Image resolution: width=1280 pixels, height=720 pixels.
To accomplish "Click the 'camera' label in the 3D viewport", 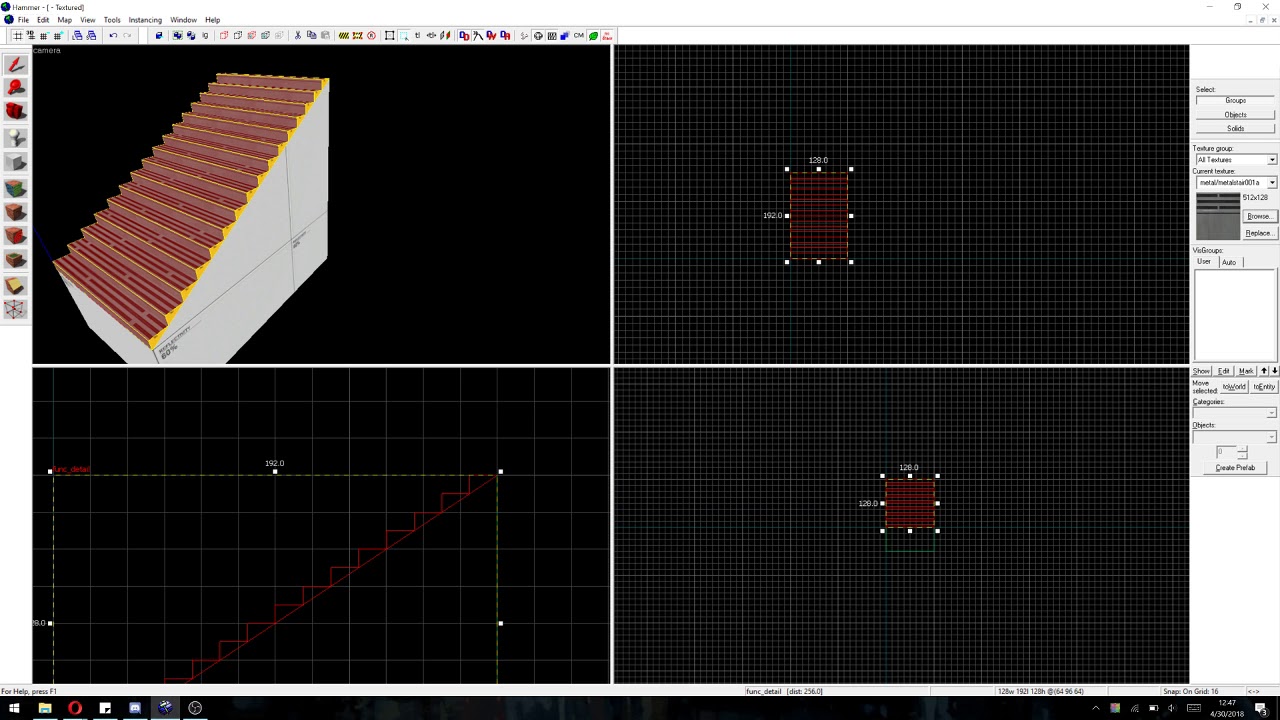I will tap(47, 50).
